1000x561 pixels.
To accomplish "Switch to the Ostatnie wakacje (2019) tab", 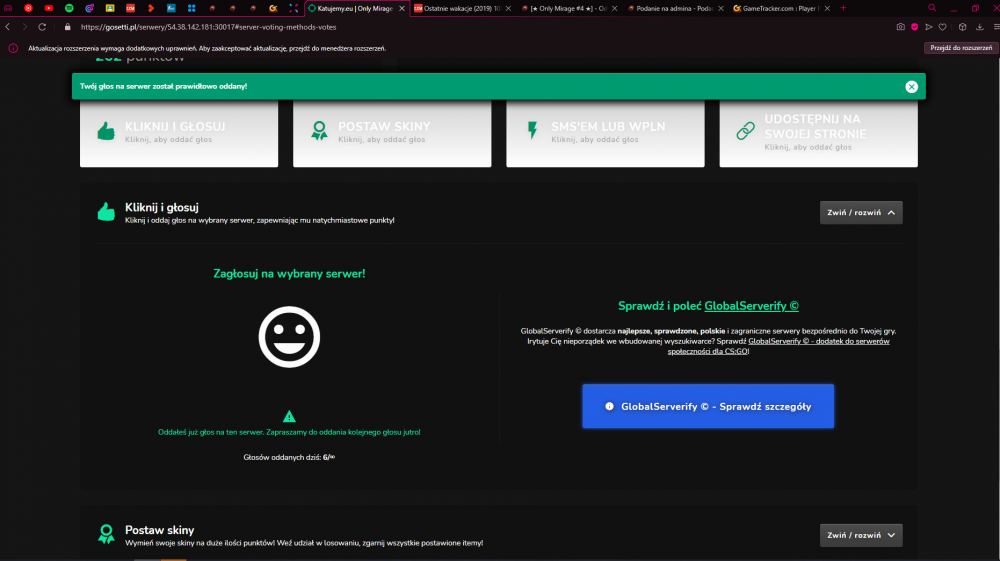I will coord(461,8).
